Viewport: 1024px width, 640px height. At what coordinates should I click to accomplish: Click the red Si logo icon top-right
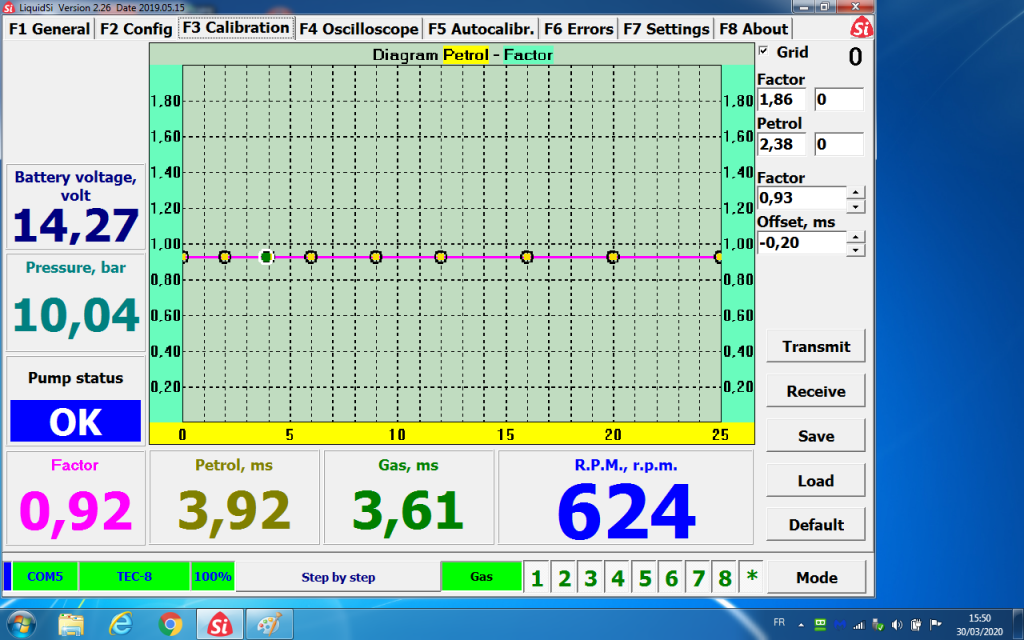pos(859,28)
